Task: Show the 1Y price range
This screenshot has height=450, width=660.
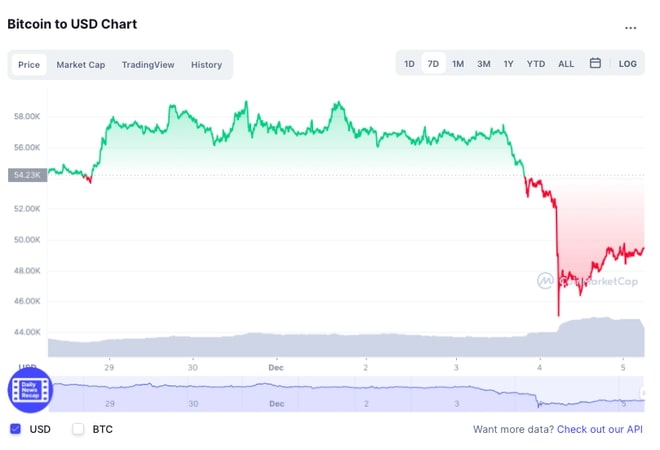Action: click(508, 64)
